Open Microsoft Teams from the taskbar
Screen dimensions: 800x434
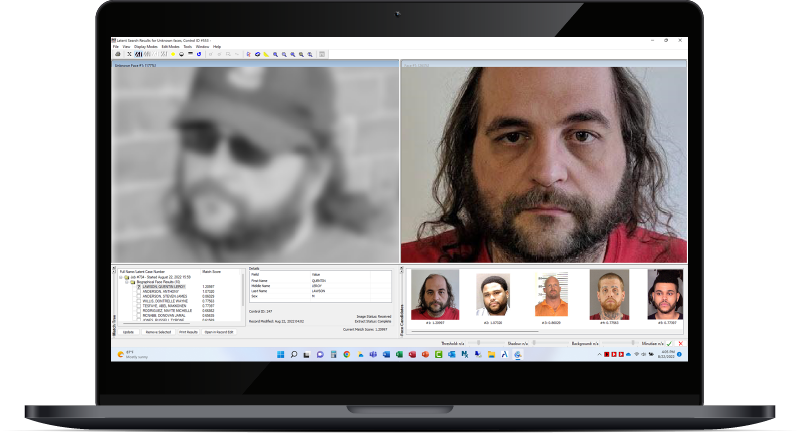[373, 354]
